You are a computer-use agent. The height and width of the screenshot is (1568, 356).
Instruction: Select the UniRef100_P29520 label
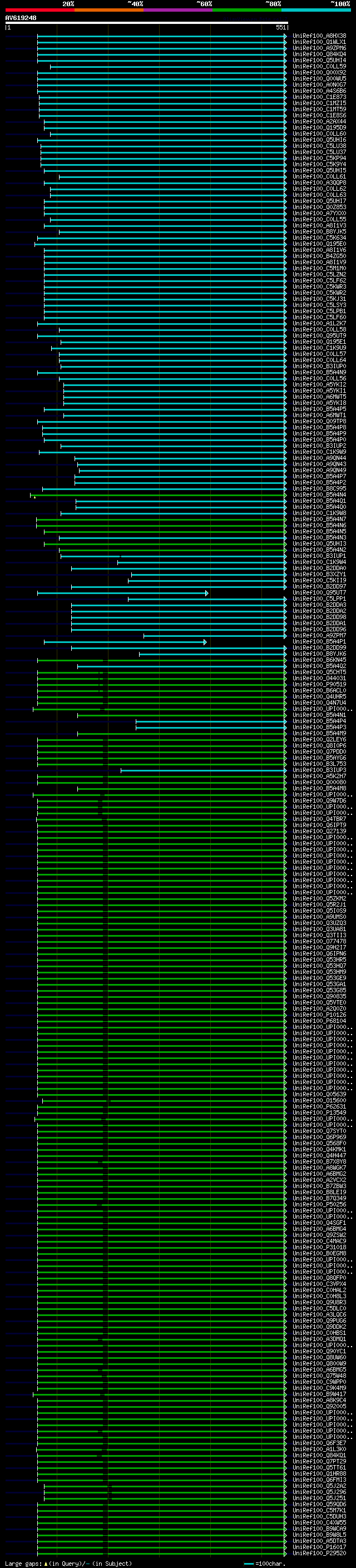(319, 1554)
